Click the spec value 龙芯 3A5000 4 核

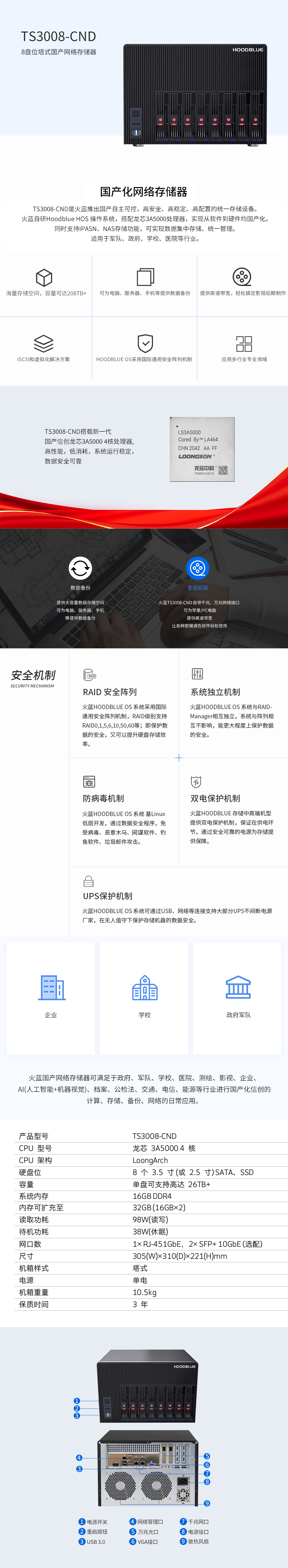164,1148
